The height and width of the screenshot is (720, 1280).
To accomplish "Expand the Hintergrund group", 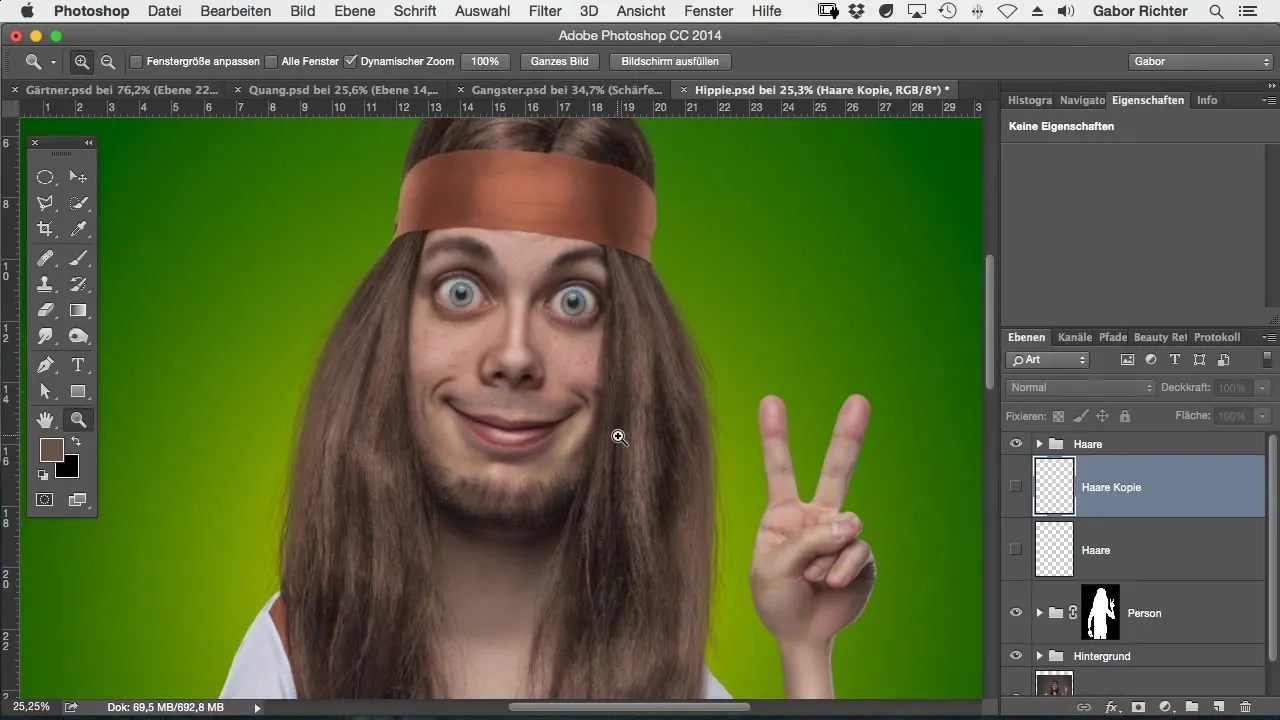I will coord(1039,656).
